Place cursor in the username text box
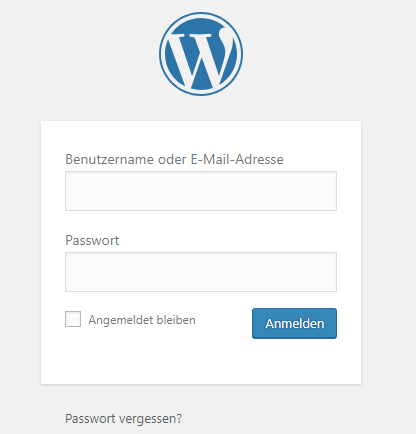The height and width of the screenshot is (434, 416). pos(201,191)
